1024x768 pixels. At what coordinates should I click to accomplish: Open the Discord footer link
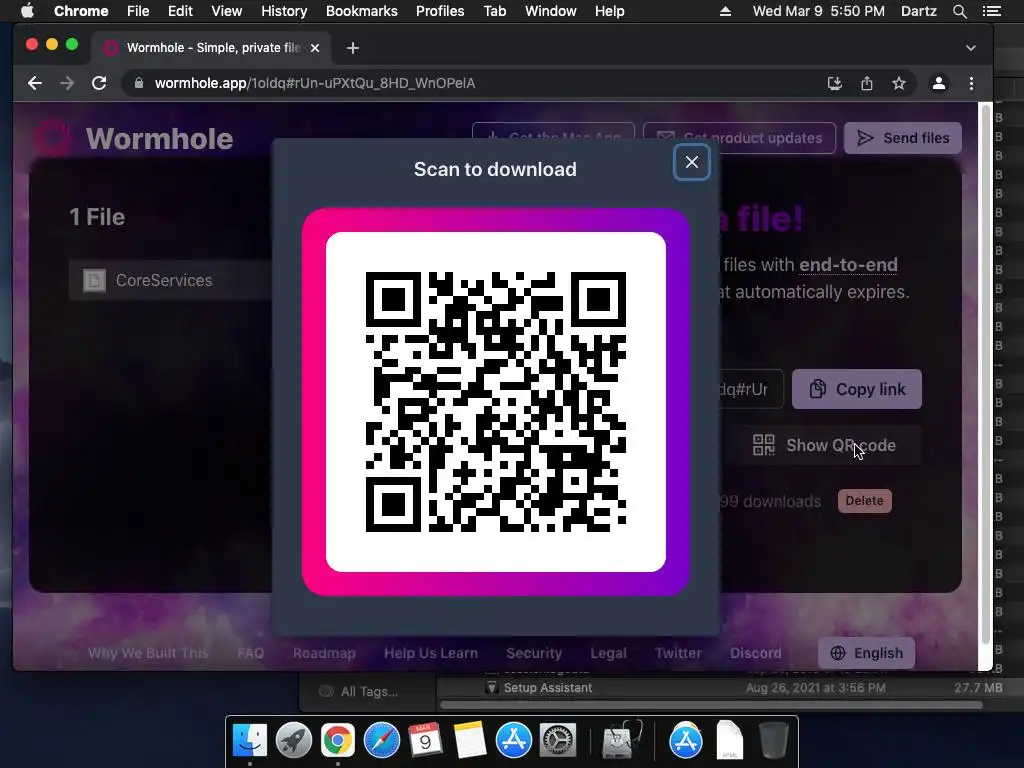[756, 653]
